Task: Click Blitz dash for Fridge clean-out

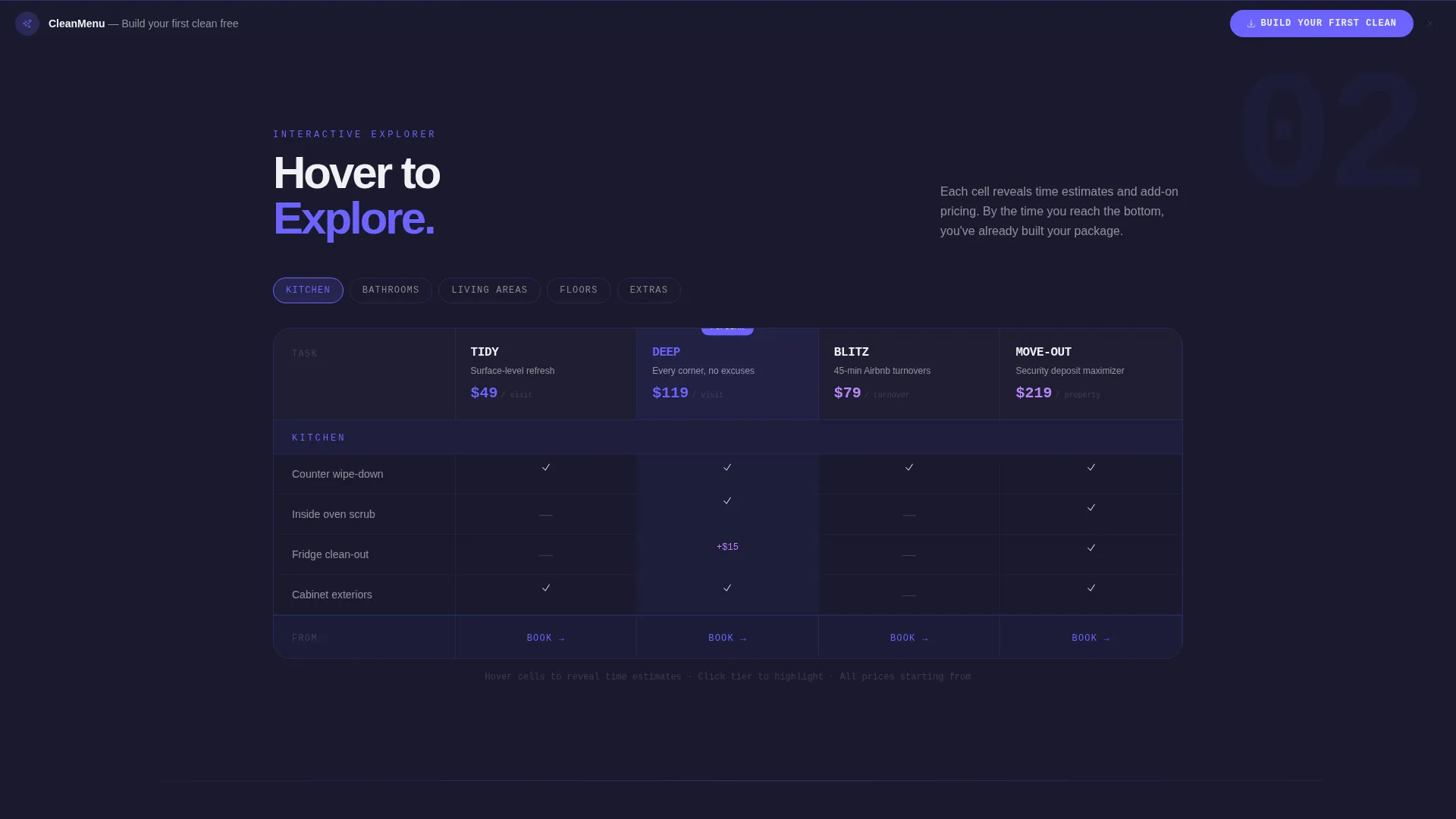Action: [x=909, y=555]
